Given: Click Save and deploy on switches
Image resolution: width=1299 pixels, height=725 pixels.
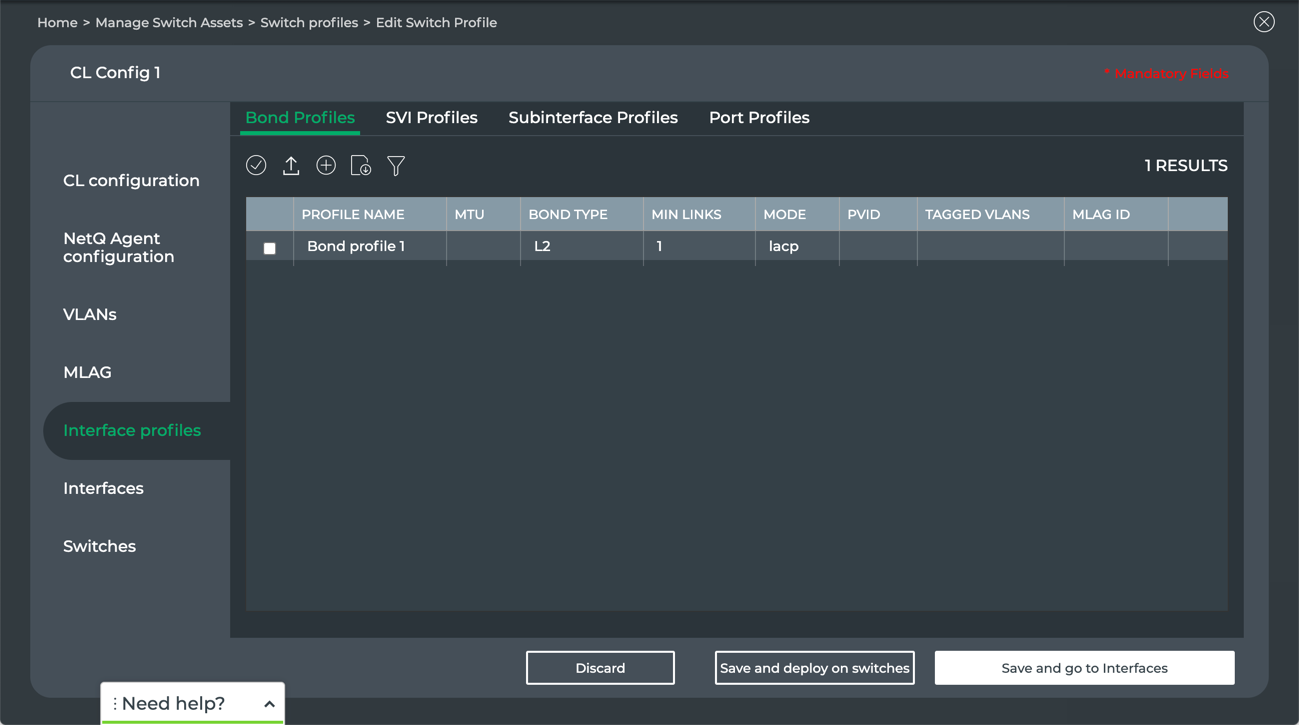Looking at the screenshot, I should [x=814, y=668].
